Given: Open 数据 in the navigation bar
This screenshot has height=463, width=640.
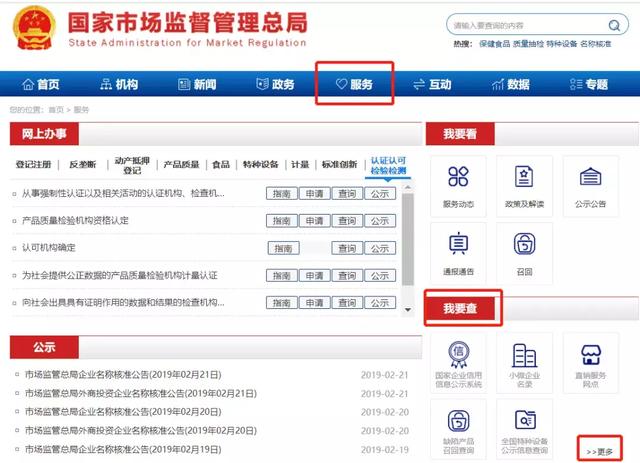Looking at the screenshot, I should [x=511, y=84].
